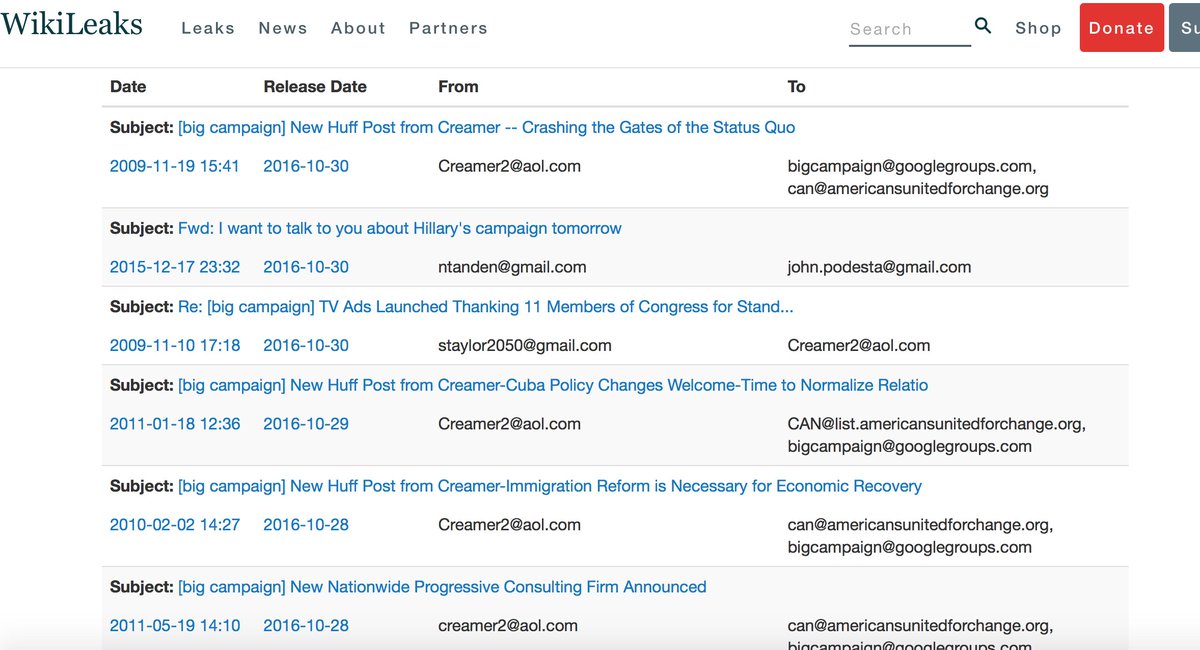Click date 2009-11-10 17:18
This screenshot has width=1200, height=650.
[x=175, y=345]
